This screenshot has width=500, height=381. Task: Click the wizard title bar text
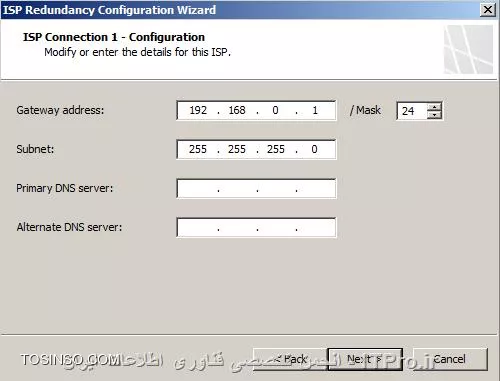[x=109, y=10]
